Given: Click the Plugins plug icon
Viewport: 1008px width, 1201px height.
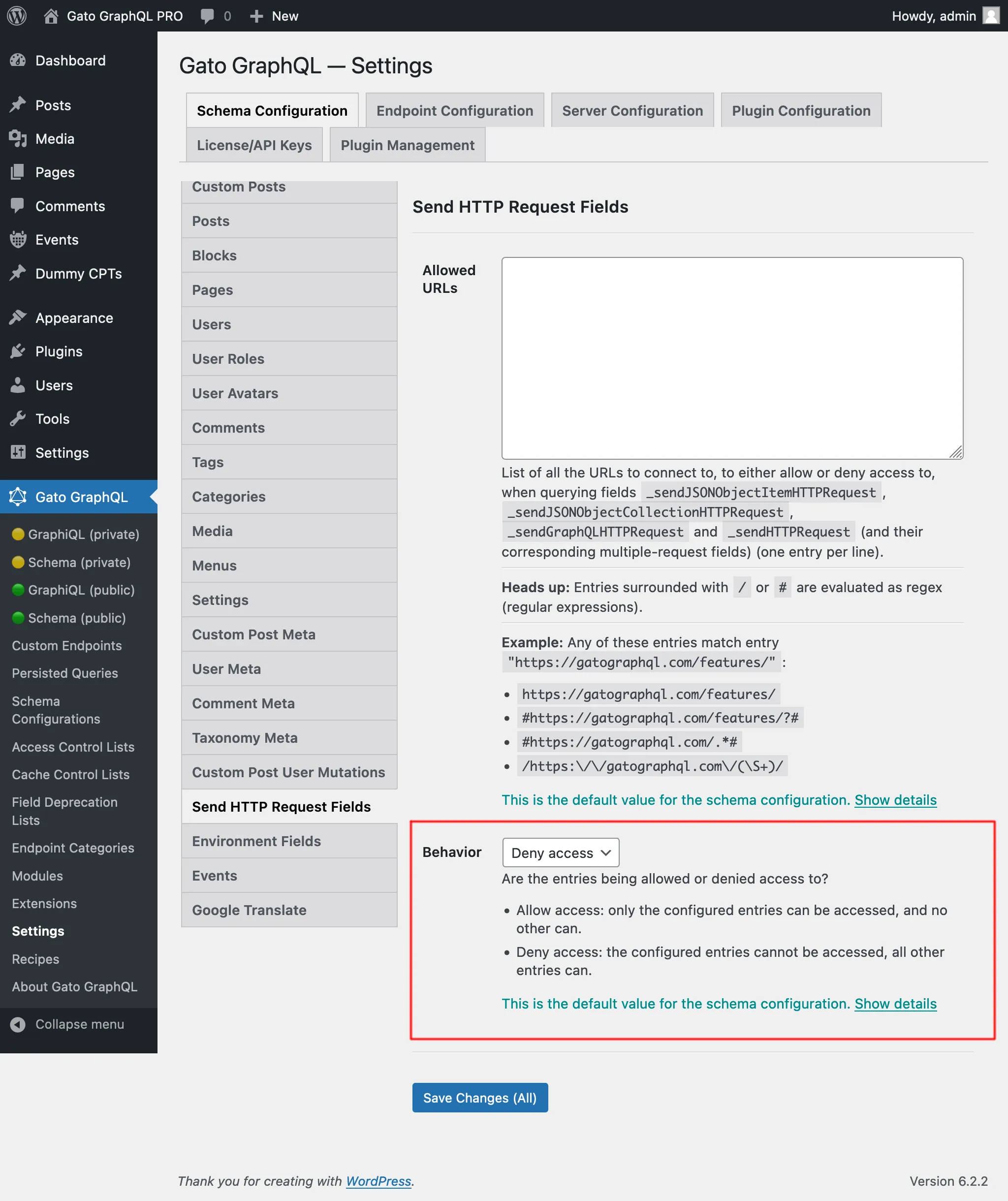Looking at the screenshot, I should pos(18,351).
